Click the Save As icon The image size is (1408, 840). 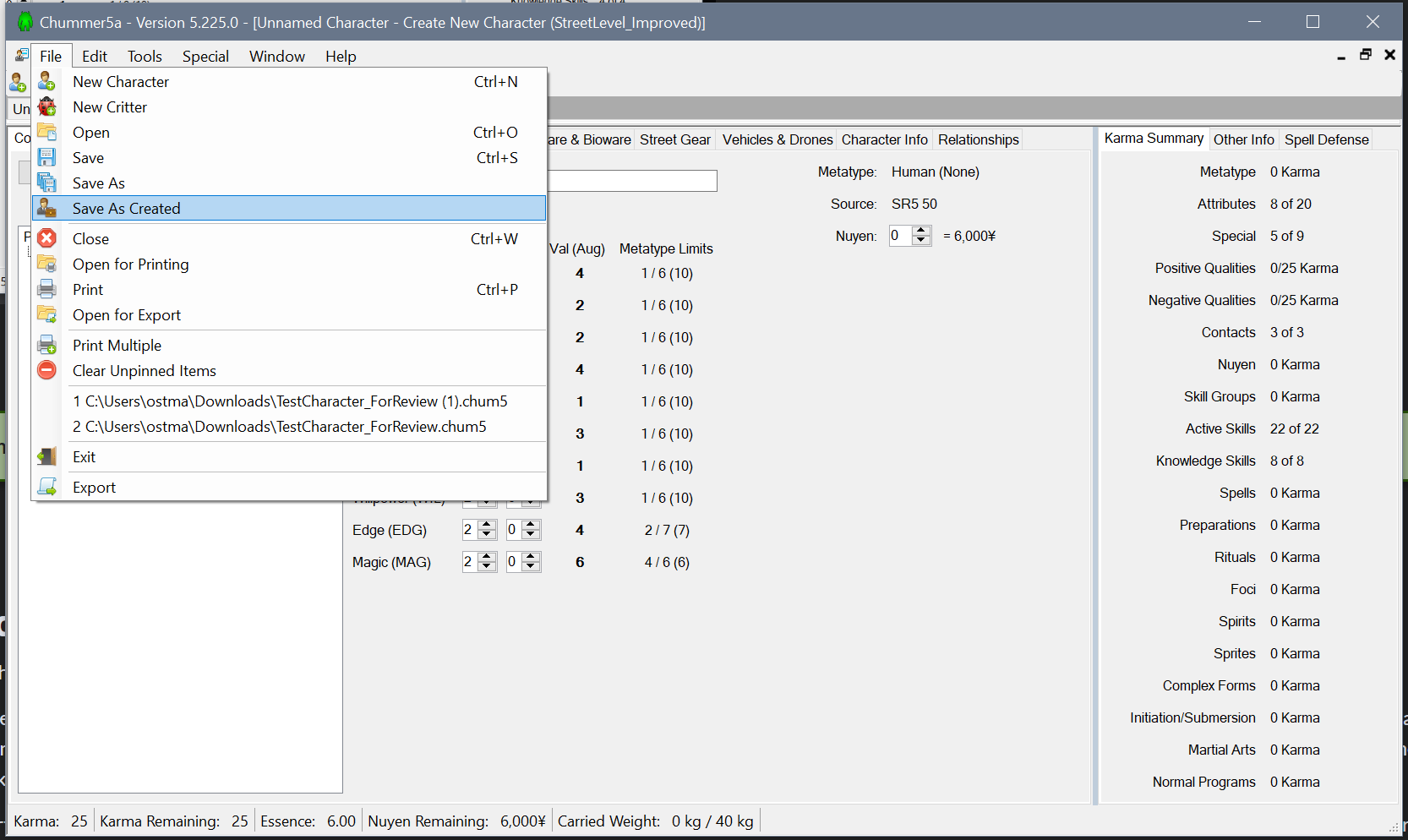(x=47, y=183)
